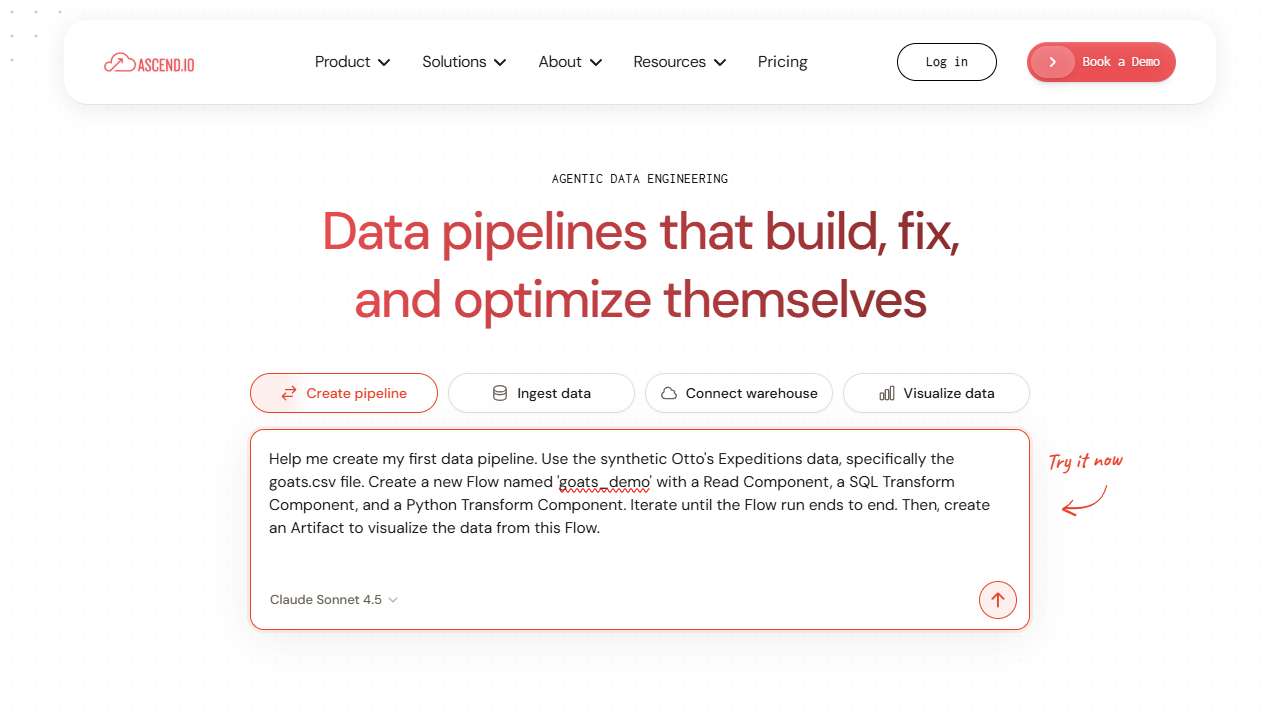Open the Solutions dropdown
This screenshot has width=1280, height=720.
point(464,62)
